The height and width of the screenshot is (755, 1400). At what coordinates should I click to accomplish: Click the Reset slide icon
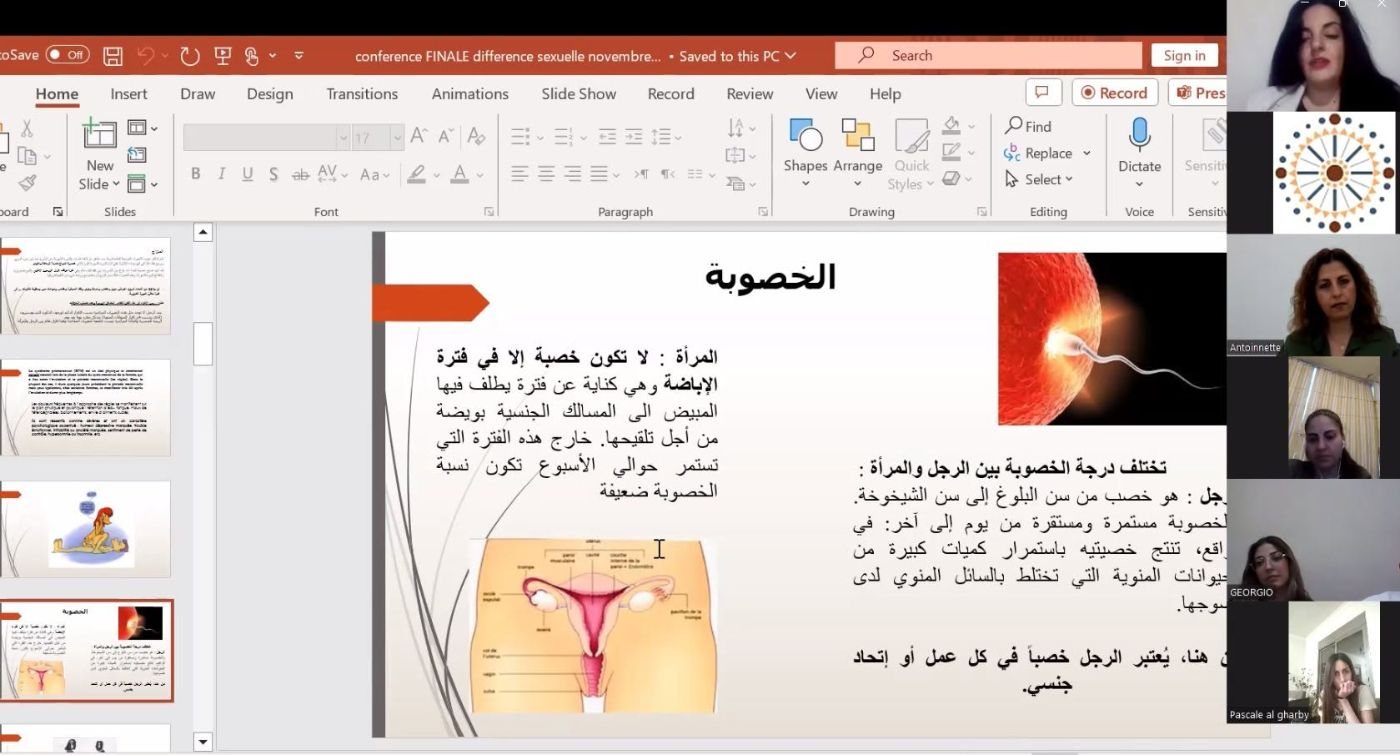point(137,155)
